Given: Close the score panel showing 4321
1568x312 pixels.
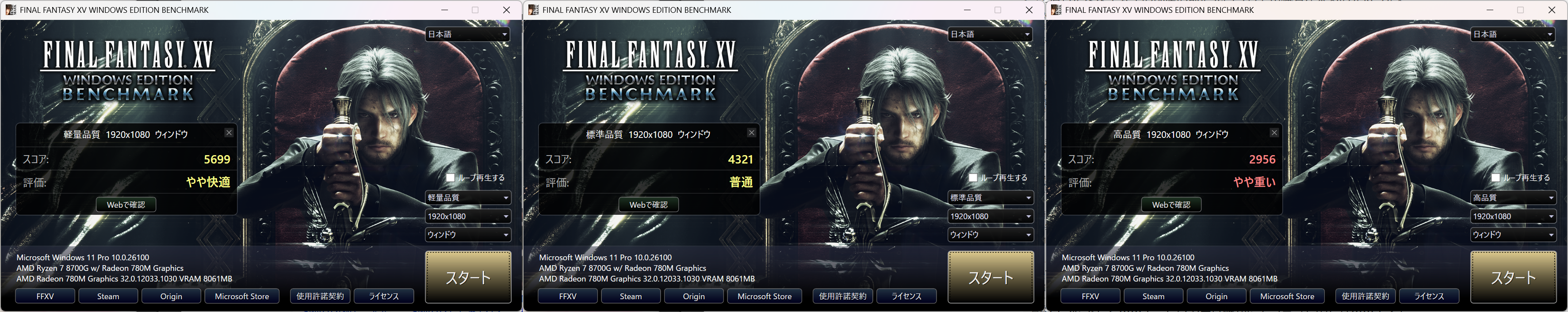Looking at the screenshot, I should tap(752, 133).
